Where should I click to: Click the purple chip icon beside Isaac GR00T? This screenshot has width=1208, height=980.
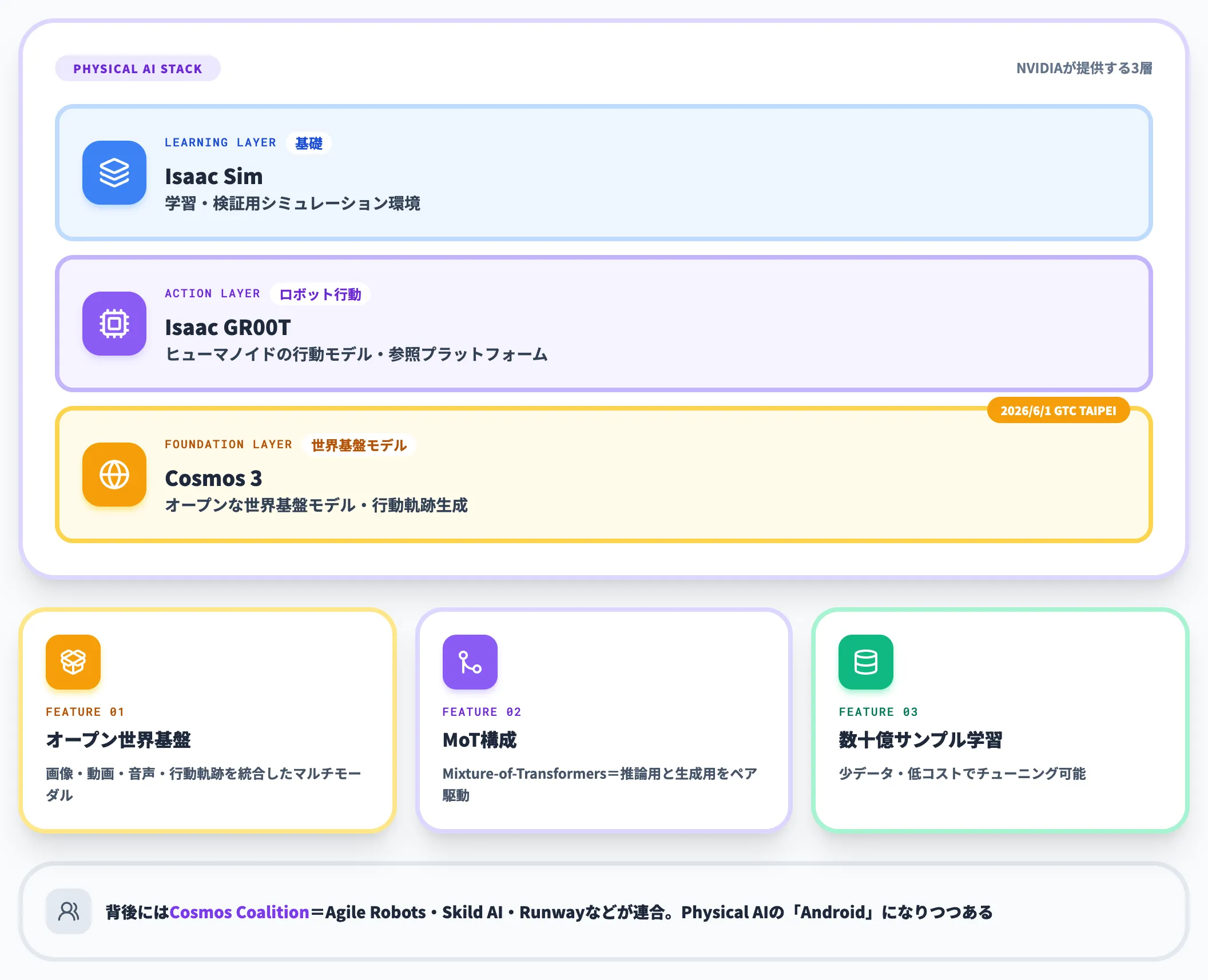coord(114,324)
